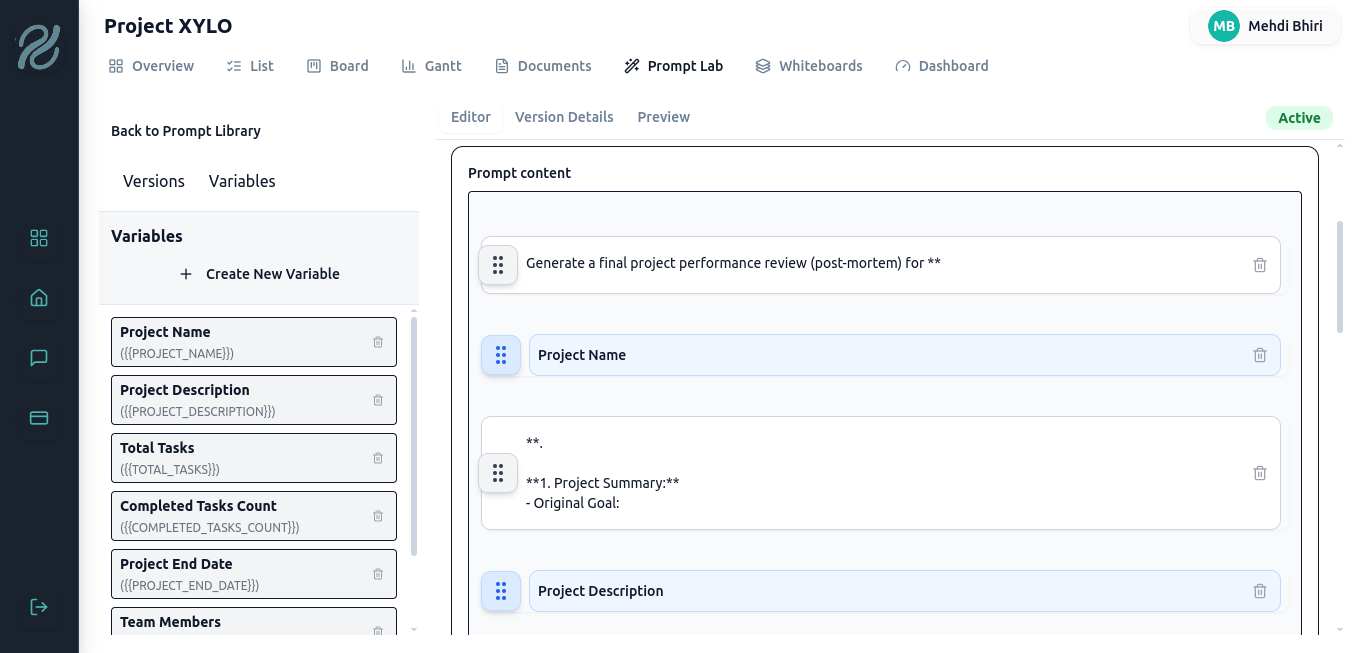Remove the Completed Tasks Count variable
The height and width of the screenshot is (653, 1364).
(378, 516)
